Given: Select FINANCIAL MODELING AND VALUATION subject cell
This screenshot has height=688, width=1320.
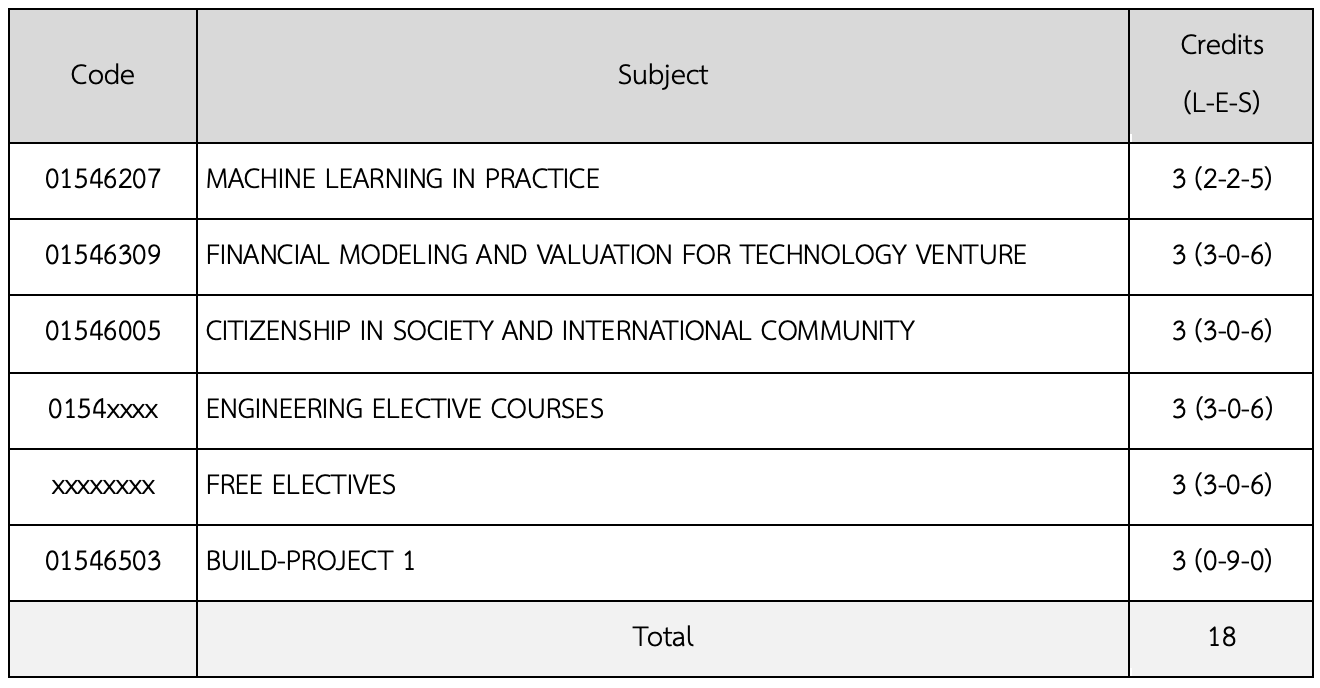Looking at the screenshot, I should coord(616,255).
